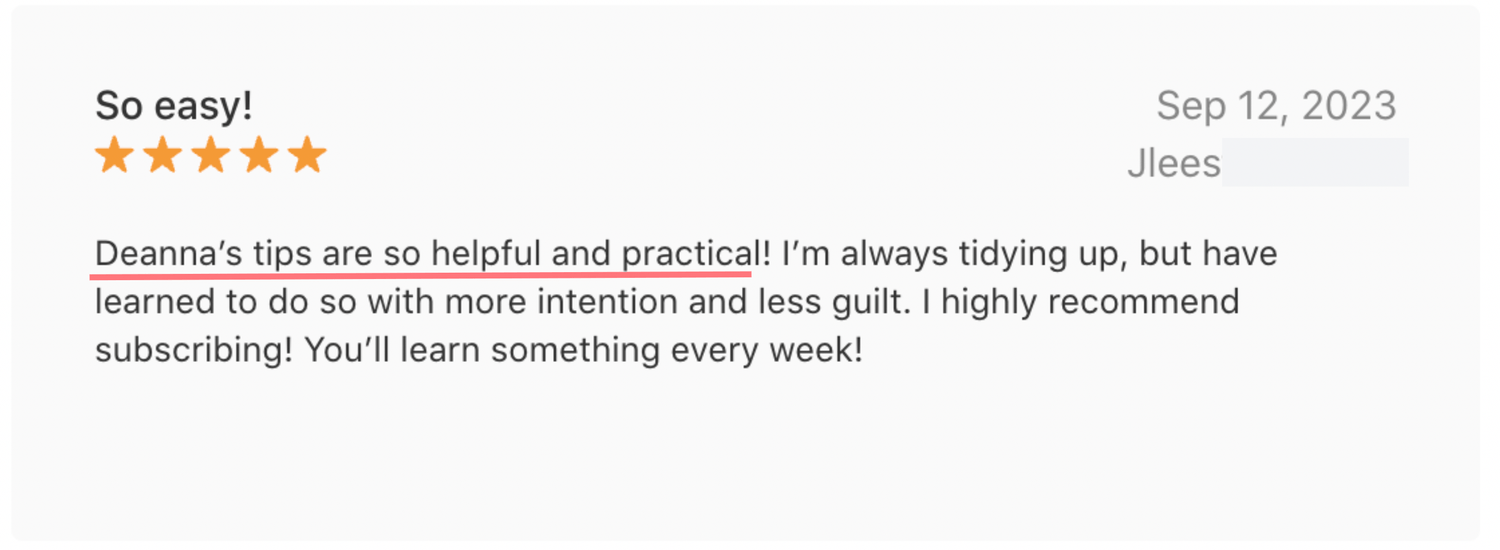1500x550 pixels.
Task: Click the second orange rating star
Action: (x=162, y=156)
